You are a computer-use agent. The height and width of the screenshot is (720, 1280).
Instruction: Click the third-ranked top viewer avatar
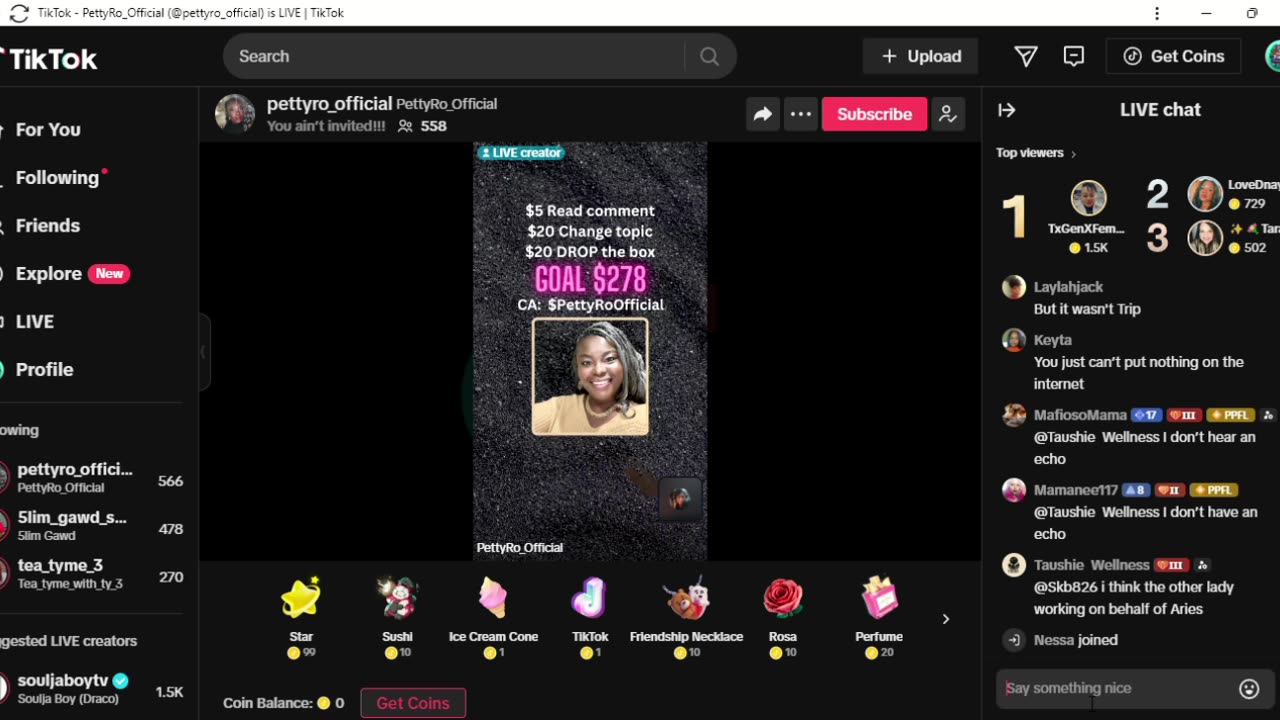pos(1205,238)
